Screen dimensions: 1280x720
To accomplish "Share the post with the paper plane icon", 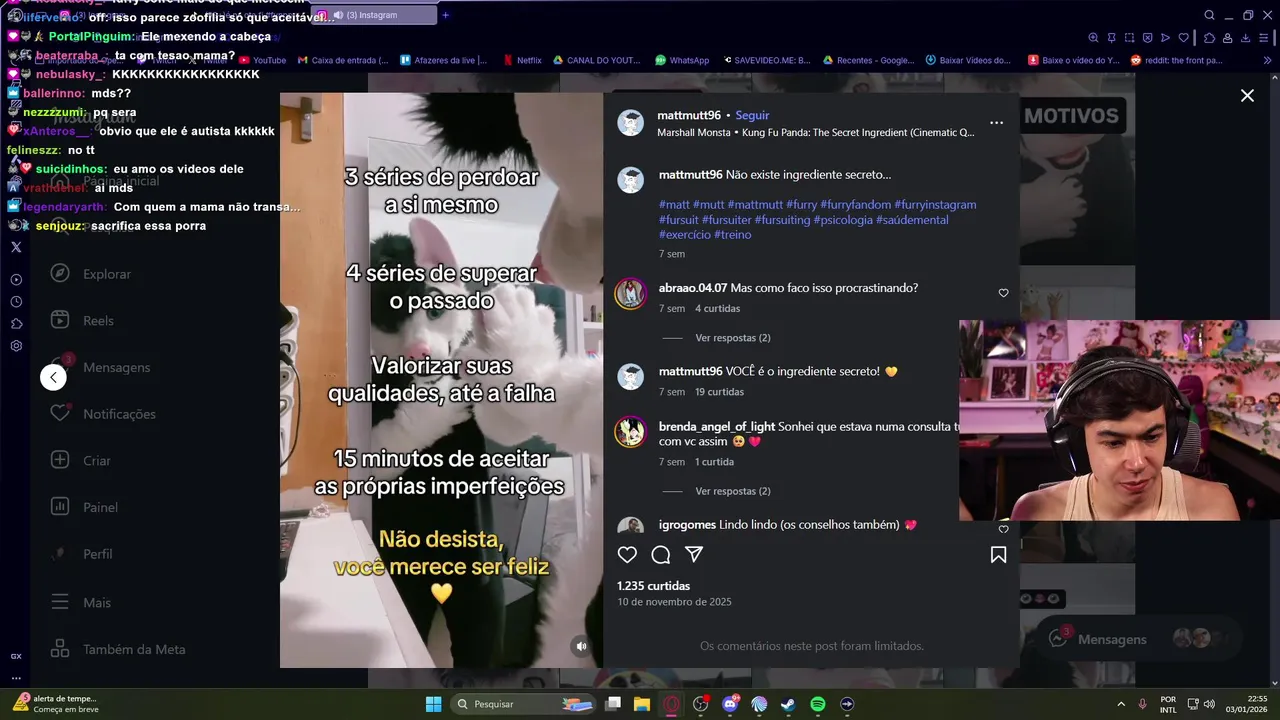I will point(694,554).
